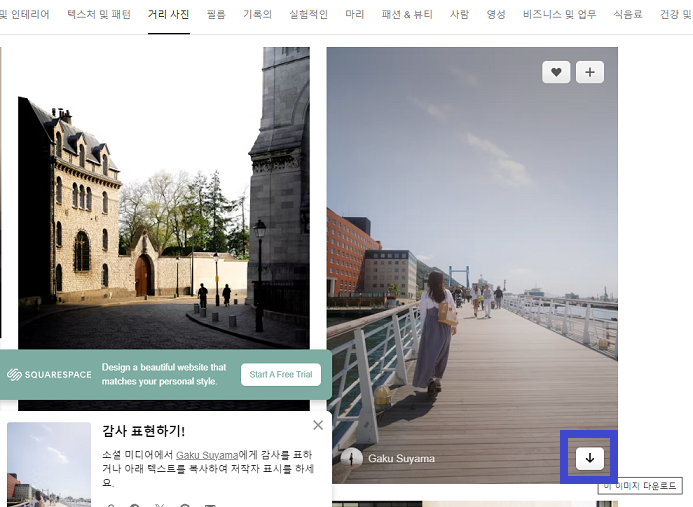Open Gaku Suyama name link on photo
This screenshot has width=693, height=507.
[x=401, y=459]
